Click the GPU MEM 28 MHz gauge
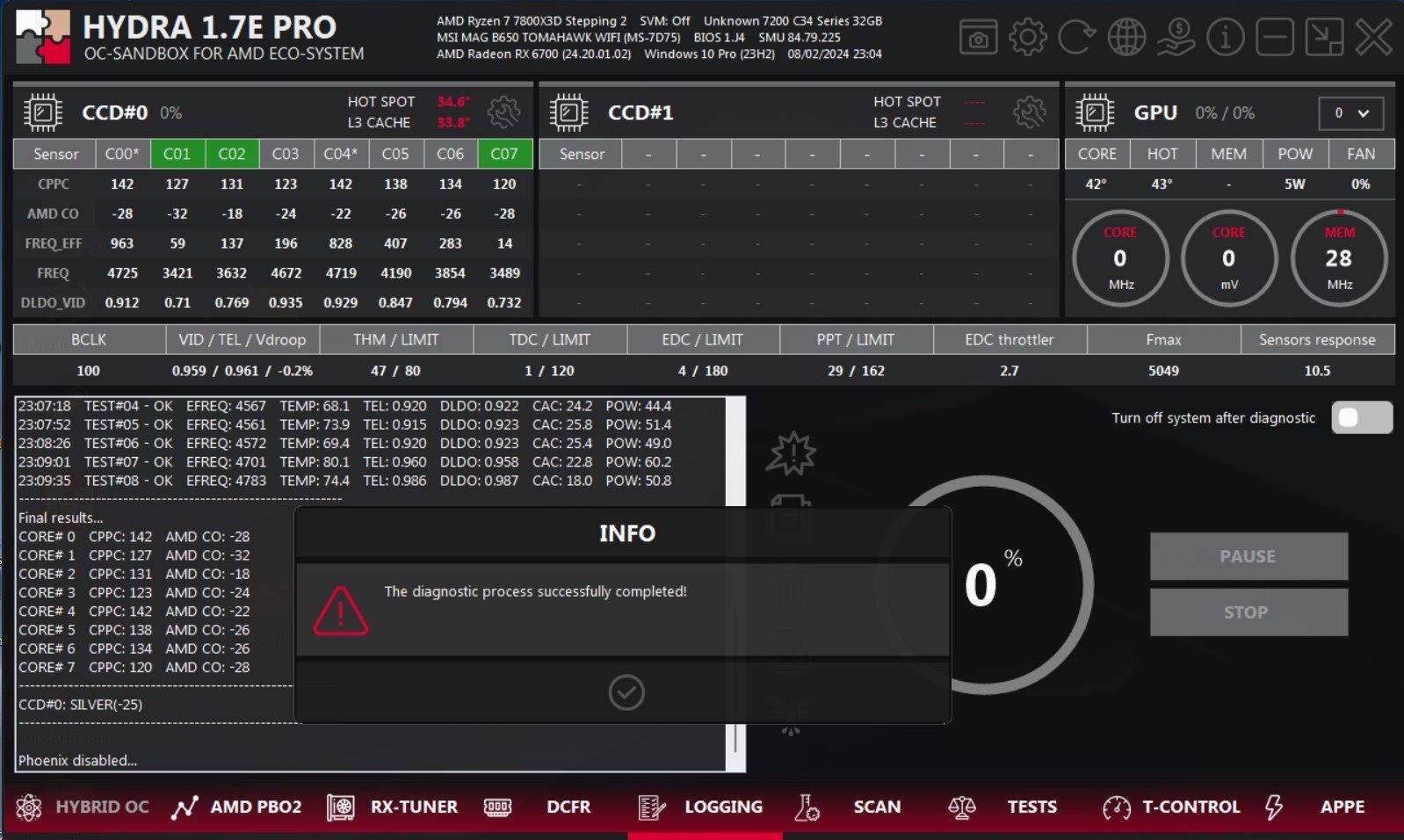This screenshot has width=1404, height=840. point(1339,258)
